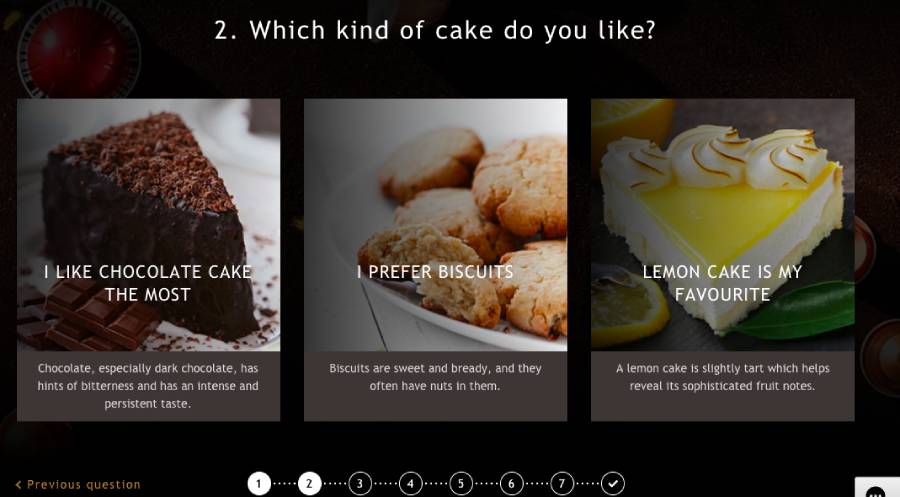Click the 'I PREFER BISCUITS' title

click(435, 271)
